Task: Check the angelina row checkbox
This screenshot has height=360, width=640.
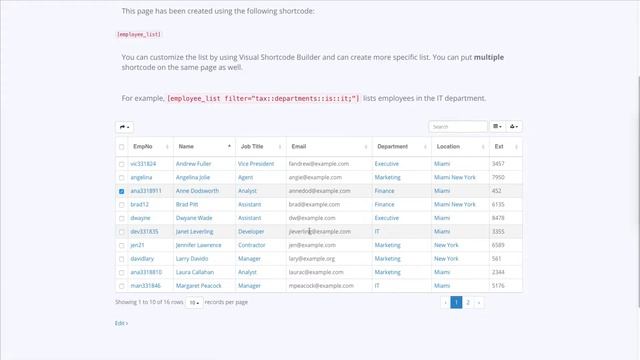Action: [x=122, y=178]
